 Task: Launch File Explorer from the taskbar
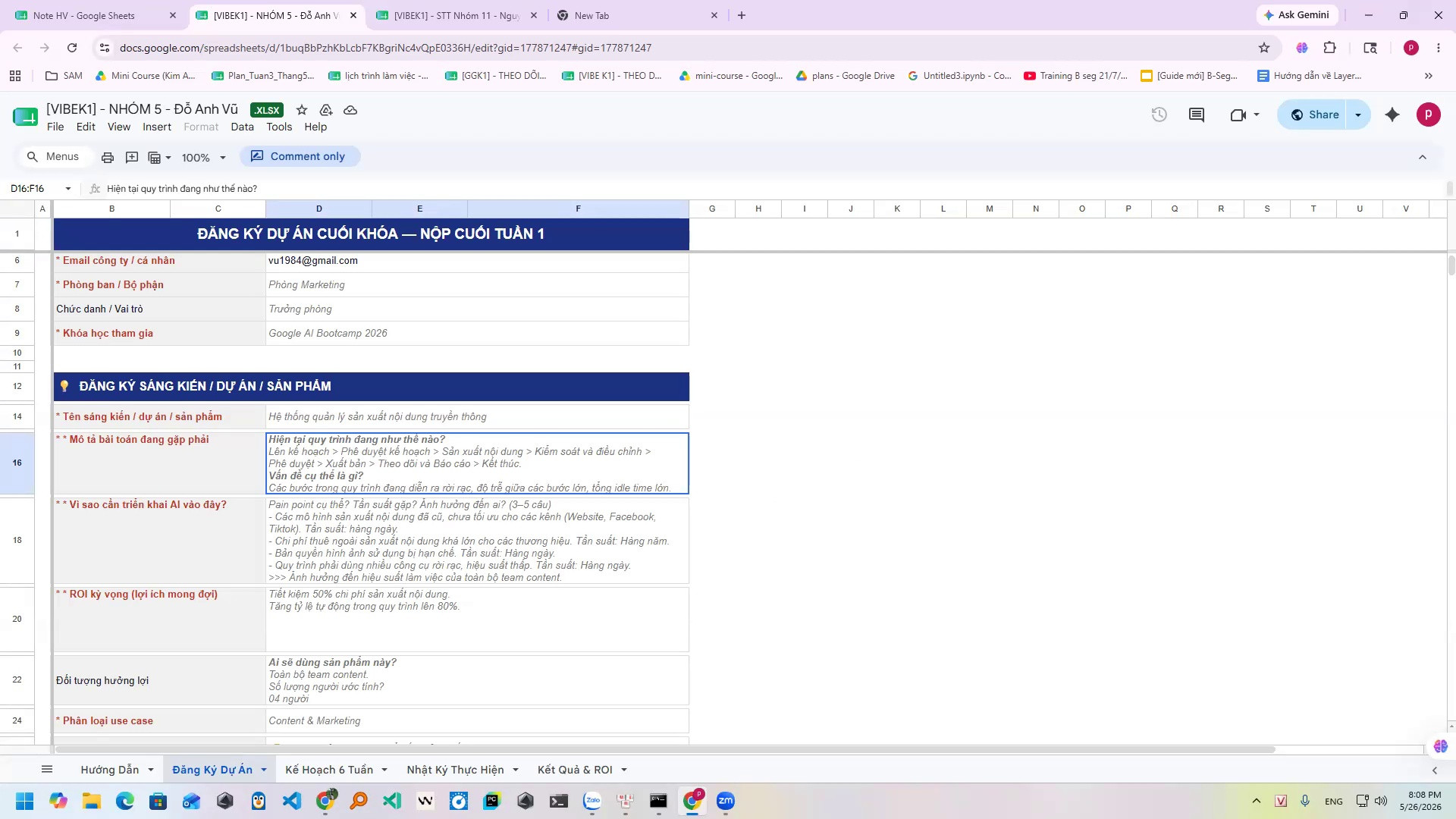pos(92,801)
